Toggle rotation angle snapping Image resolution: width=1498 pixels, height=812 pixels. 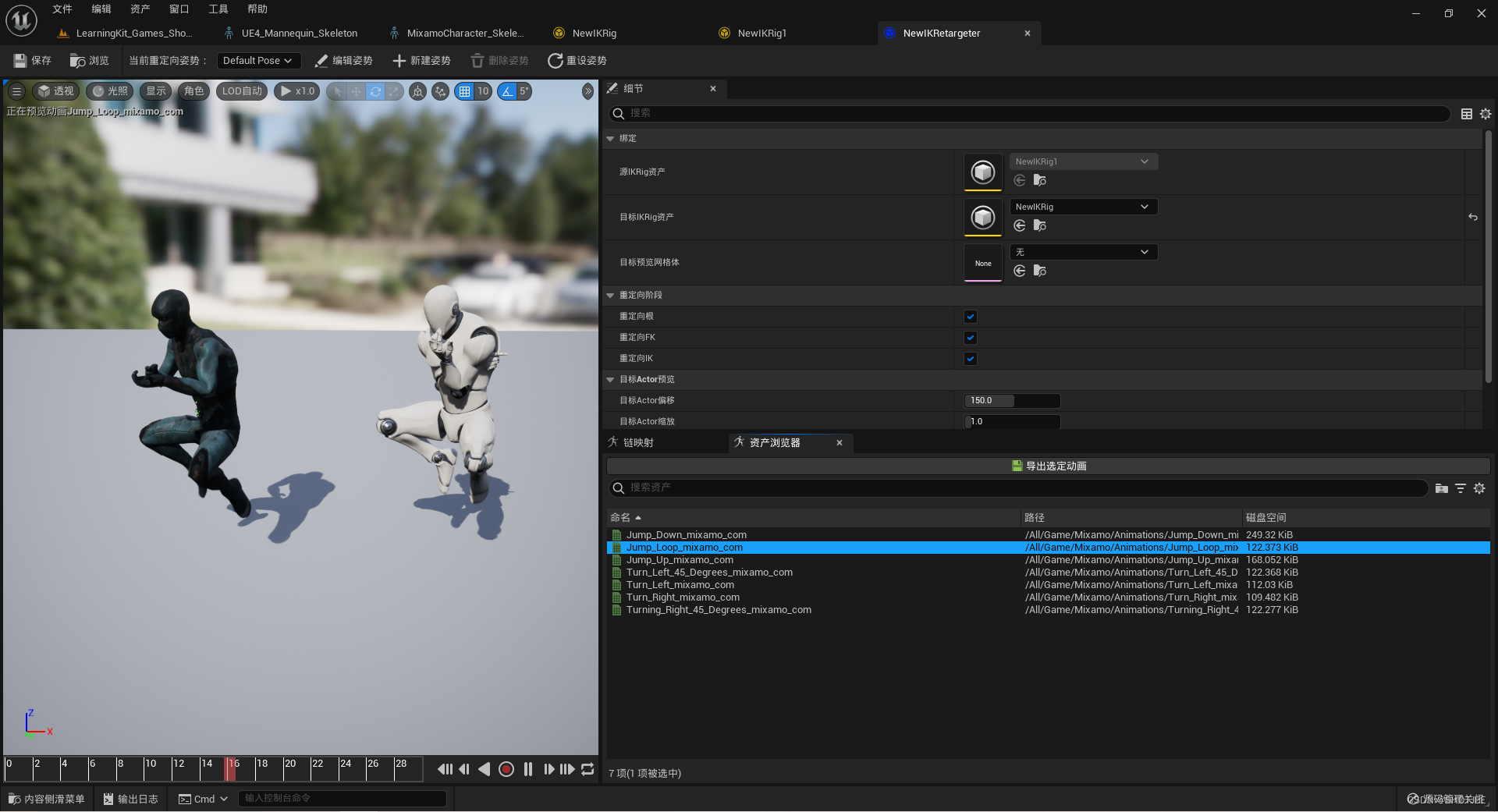508,91
